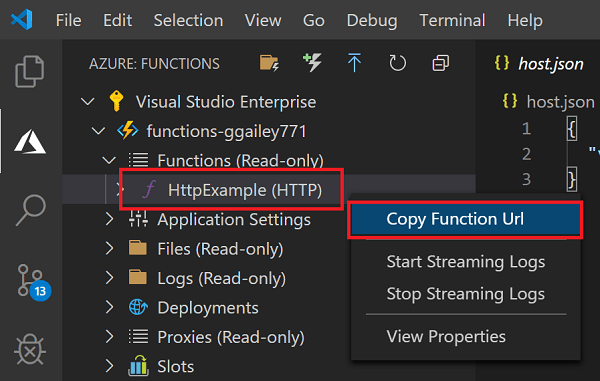Image resolution: width=600 pixels, height=381 pixels.
Task: Select the HttpExample (HTTP) function
Action: 245,190
